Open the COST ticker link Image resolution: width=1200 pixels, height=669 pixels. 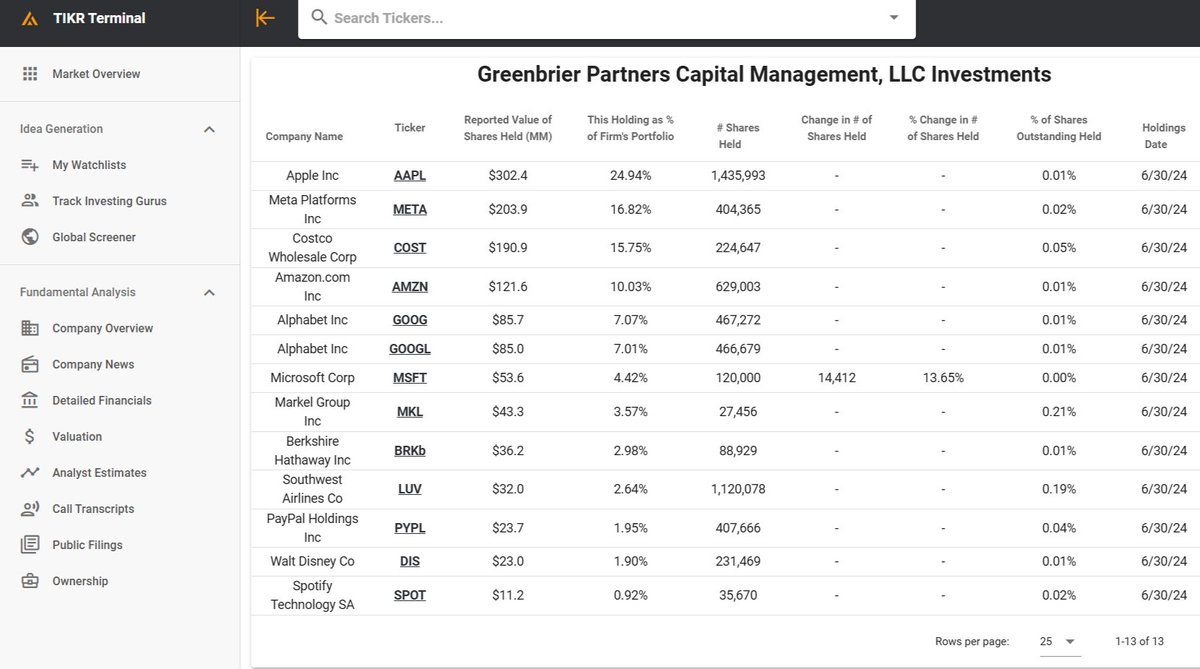point(410,248)
